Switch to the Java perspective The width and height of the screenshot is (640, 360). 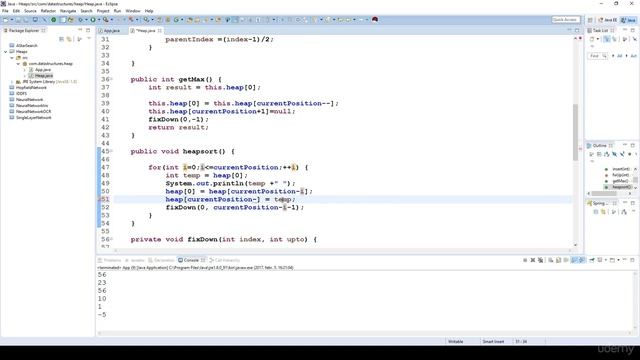(629, 20)
